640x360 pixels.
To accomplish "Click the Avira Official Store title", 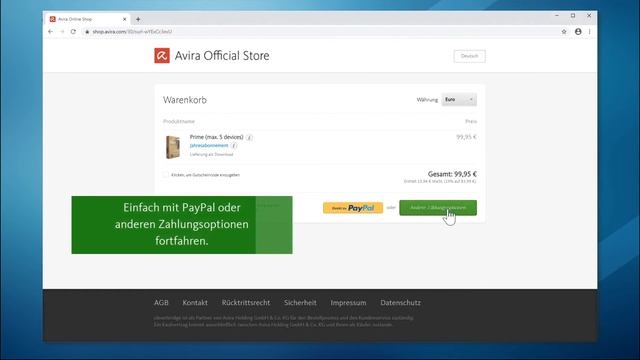I will [222, 56].
